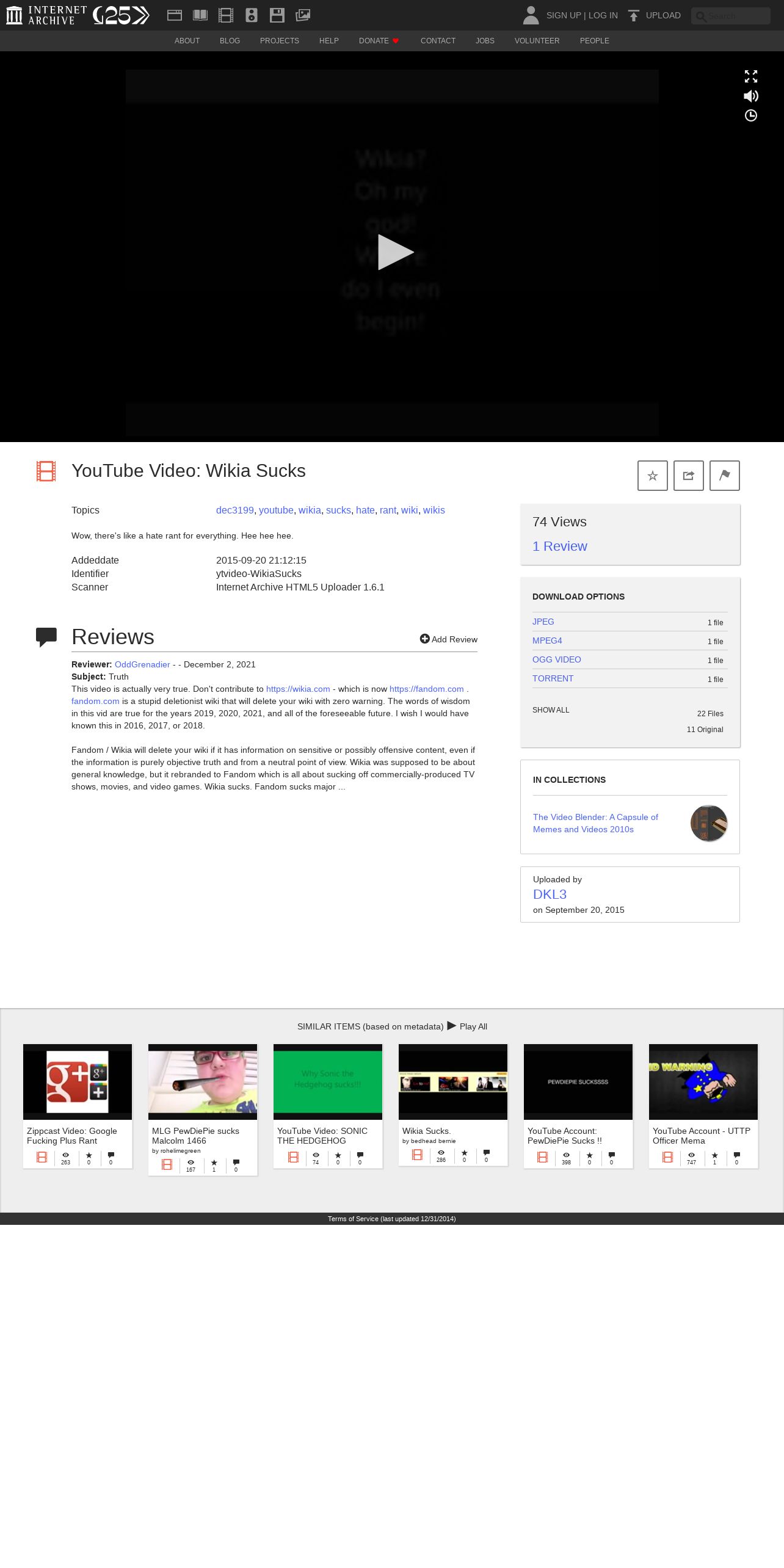The height and width of the screenshot is (1568, 784).
Task: Open YouTube Video SONIC THE HEDGEHOG item
Action: click(x=328, y=1106)
